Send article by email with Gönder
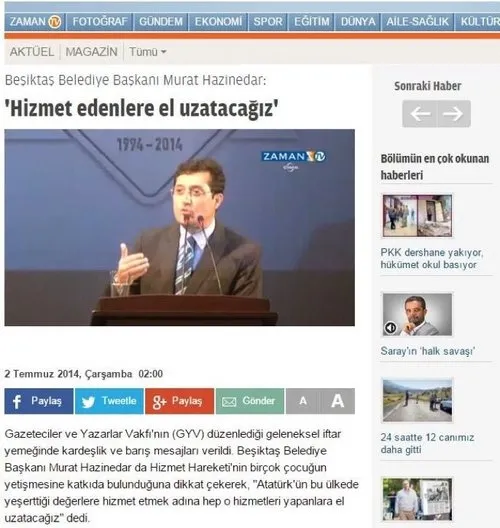Image resolution: width=500 pixels, height=528 pixels. 250,401
